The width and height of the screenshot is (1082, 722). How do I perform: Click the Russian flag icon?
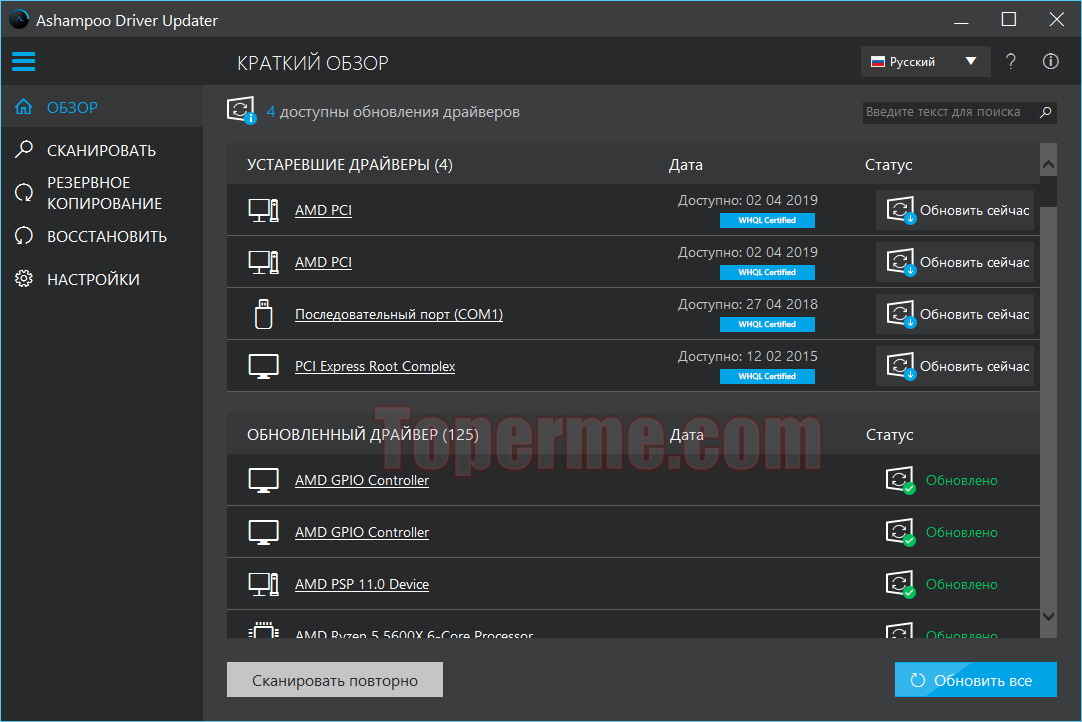tap(878, 61)
